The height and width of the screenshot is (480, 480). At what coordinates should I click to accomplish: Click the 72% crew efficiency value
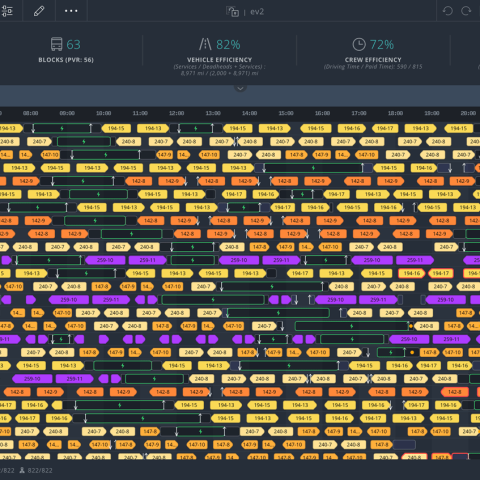pyautogui.click(x=382, y=44)
